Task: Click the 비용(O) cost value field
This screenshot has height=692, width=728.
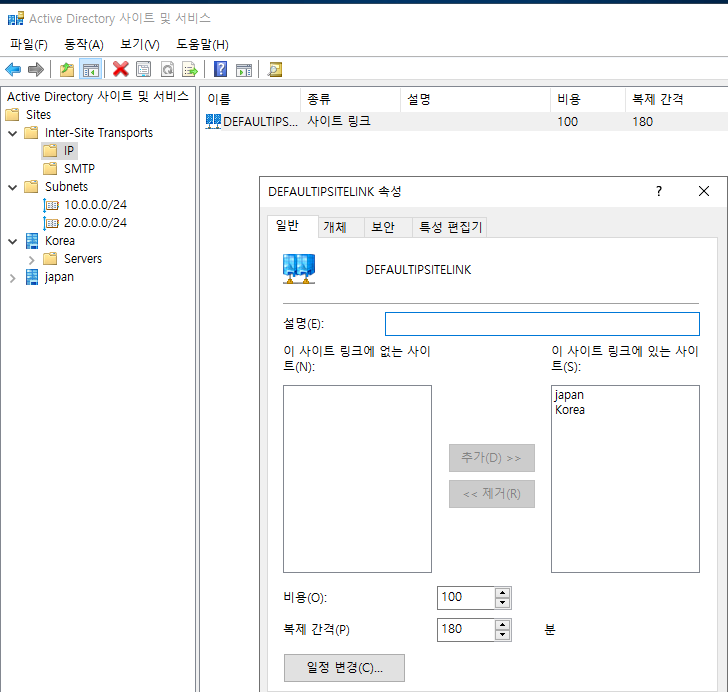Action: pyautogui.click(x=466, y=597)
